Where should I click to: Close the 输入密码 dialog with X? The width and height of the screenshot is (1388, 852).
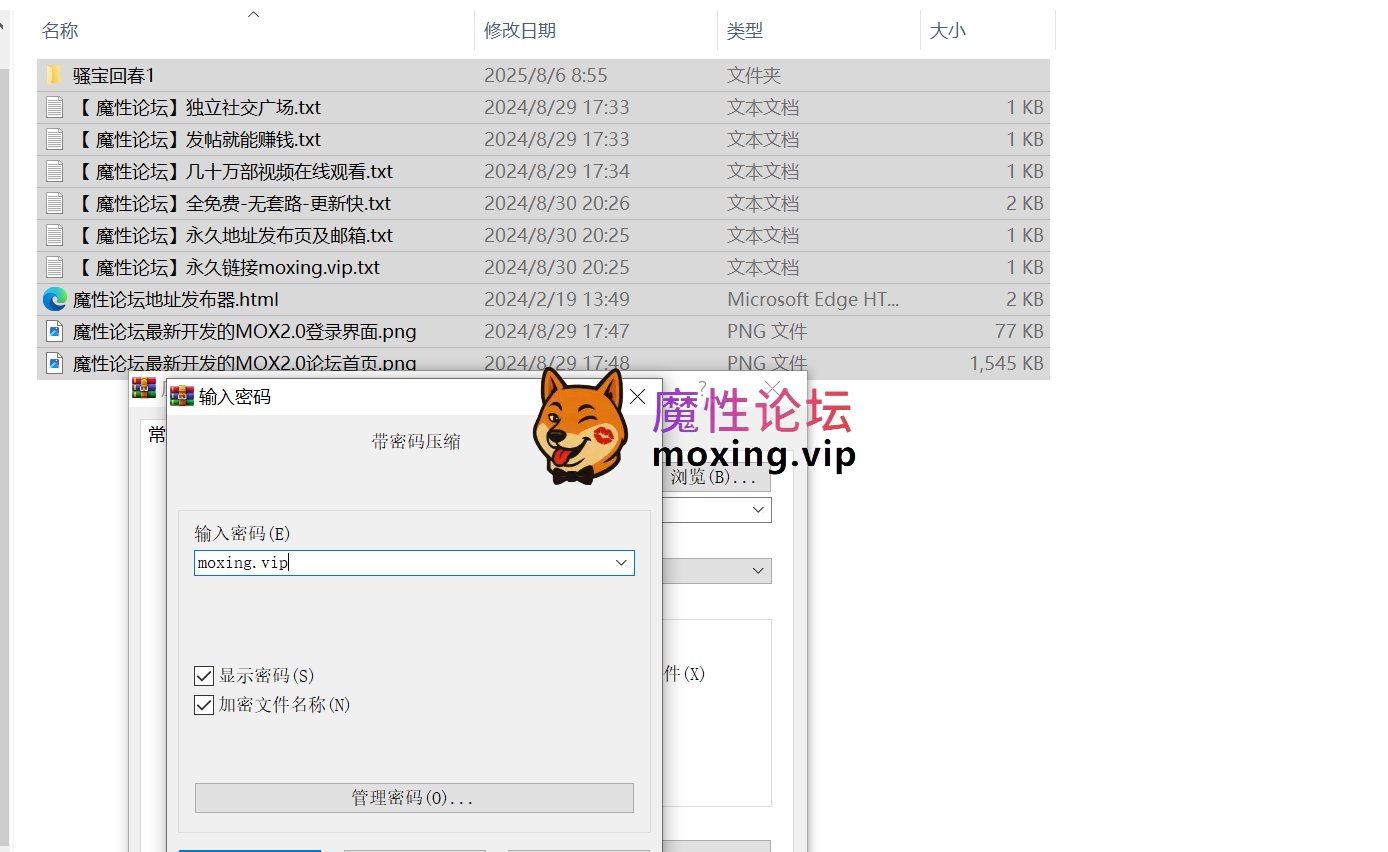(637, 397)
